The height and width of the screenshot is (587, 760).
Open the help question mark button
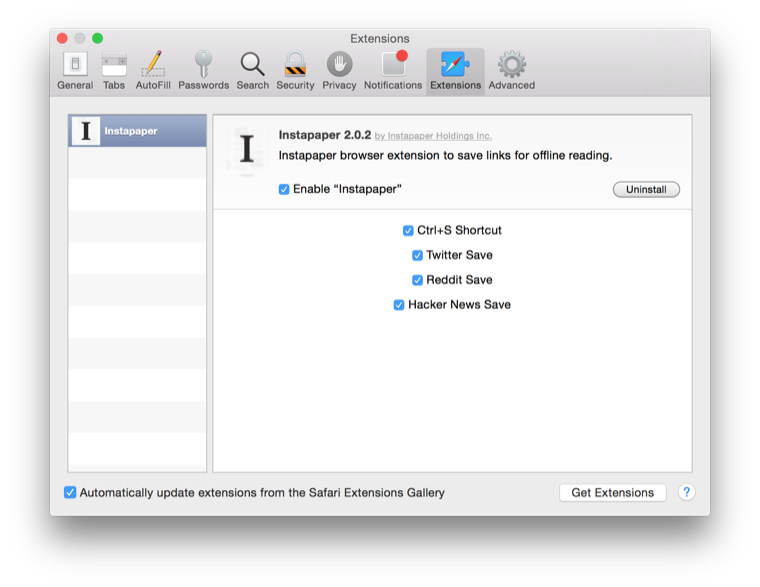point(686,492)
